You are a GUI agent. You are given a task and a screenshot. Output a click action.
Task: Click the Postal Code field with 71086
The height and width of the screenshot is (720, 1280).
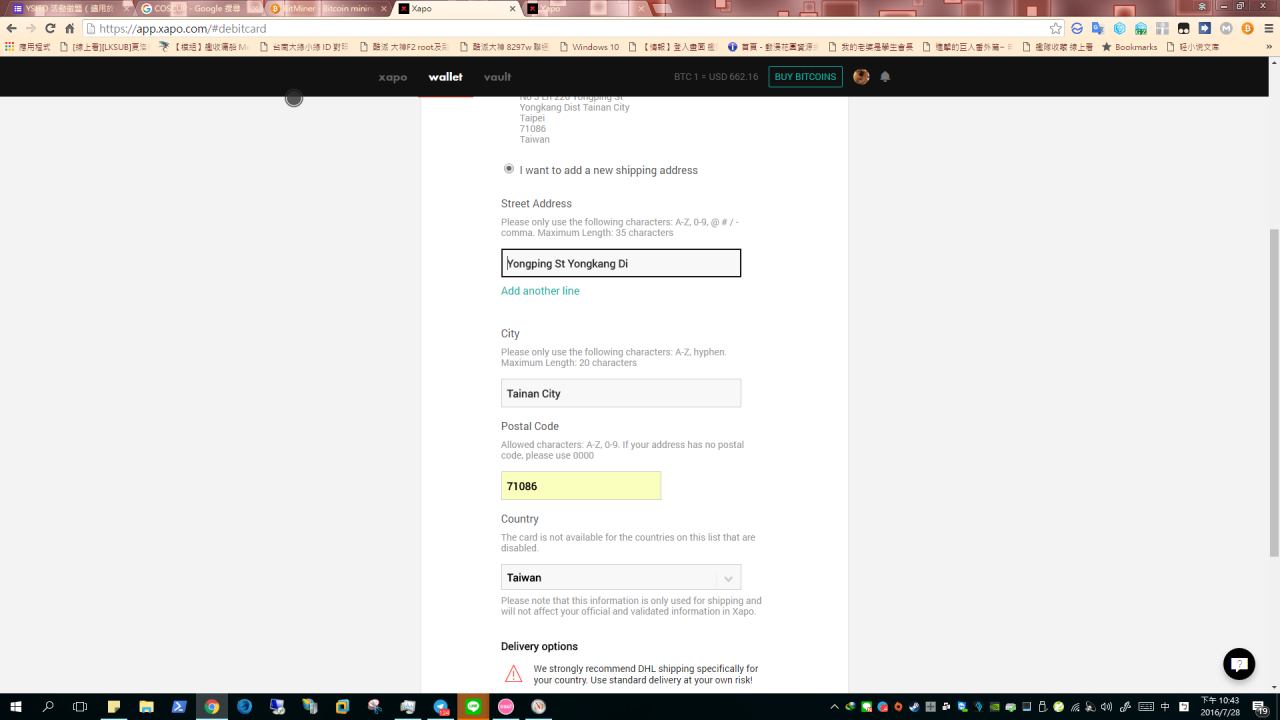[581, 486]
